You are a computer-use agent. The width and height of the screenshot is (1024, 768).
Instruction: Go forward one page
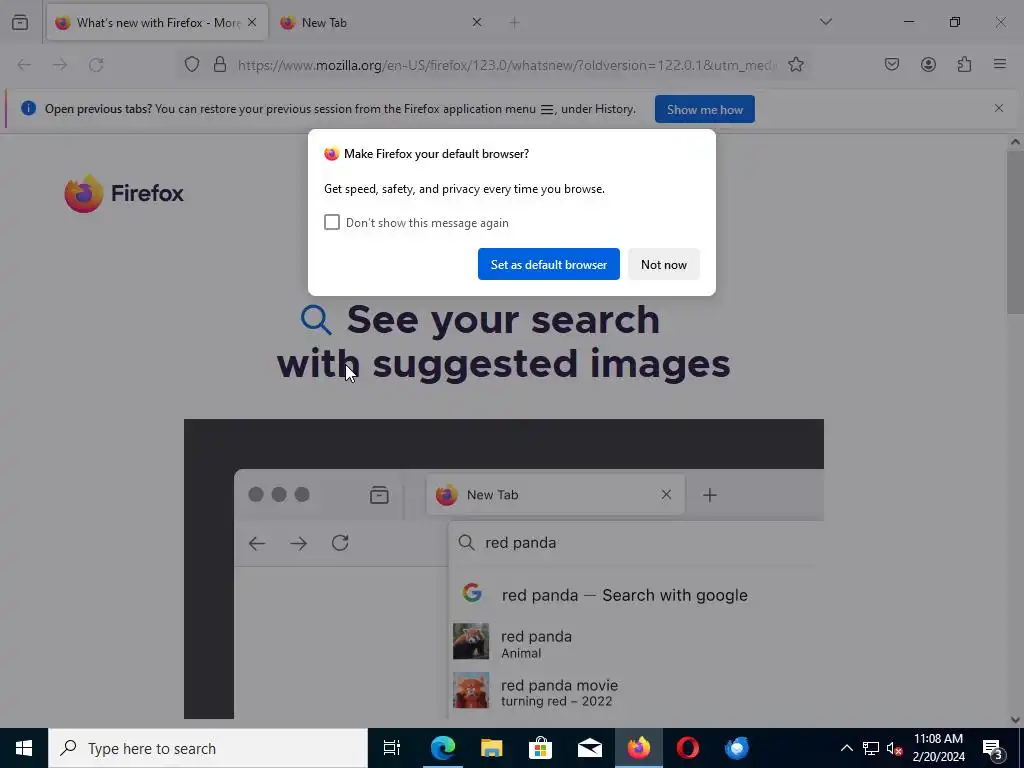point(60,65)
